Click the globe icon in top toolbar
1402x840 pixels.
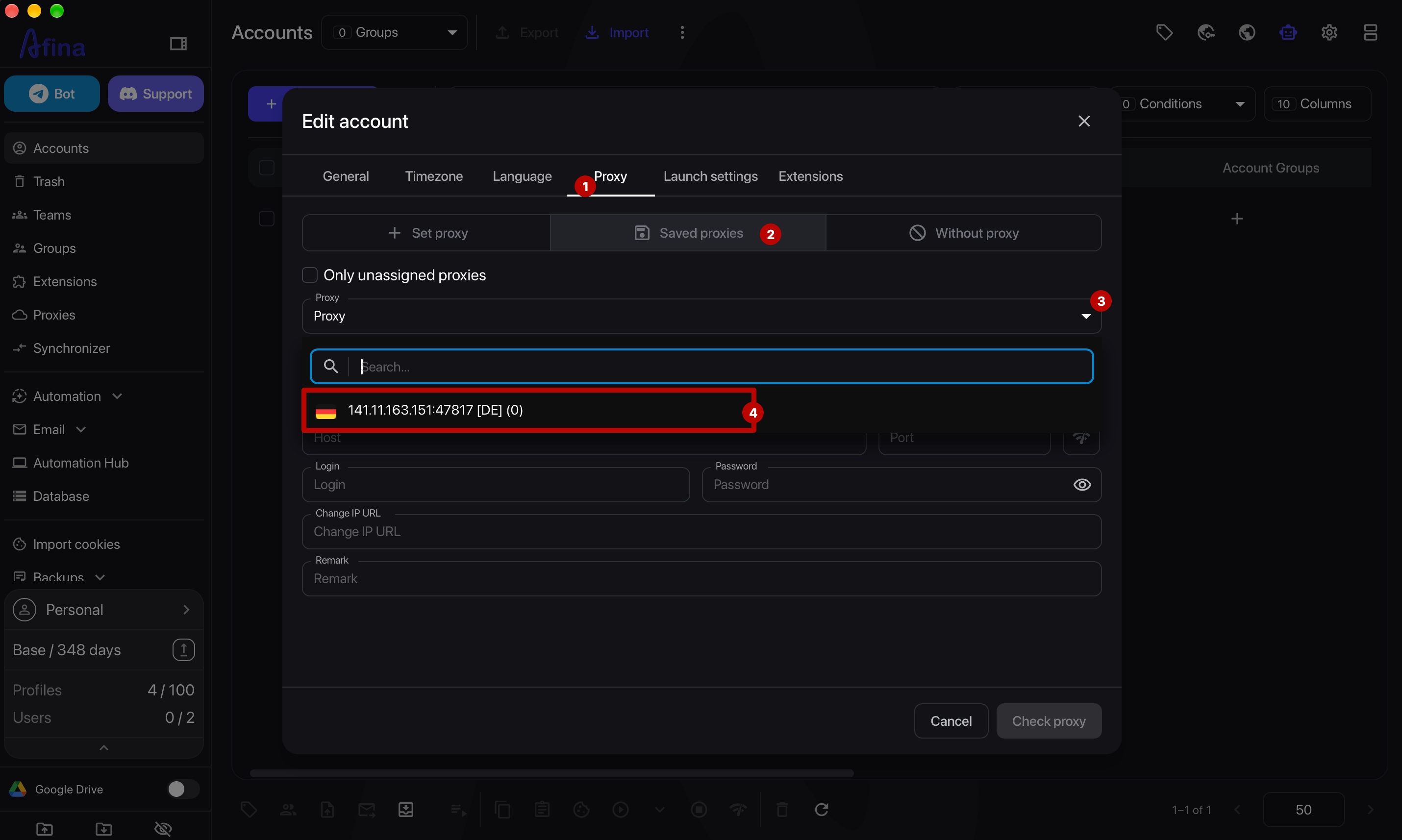(x=1247, y=32)
